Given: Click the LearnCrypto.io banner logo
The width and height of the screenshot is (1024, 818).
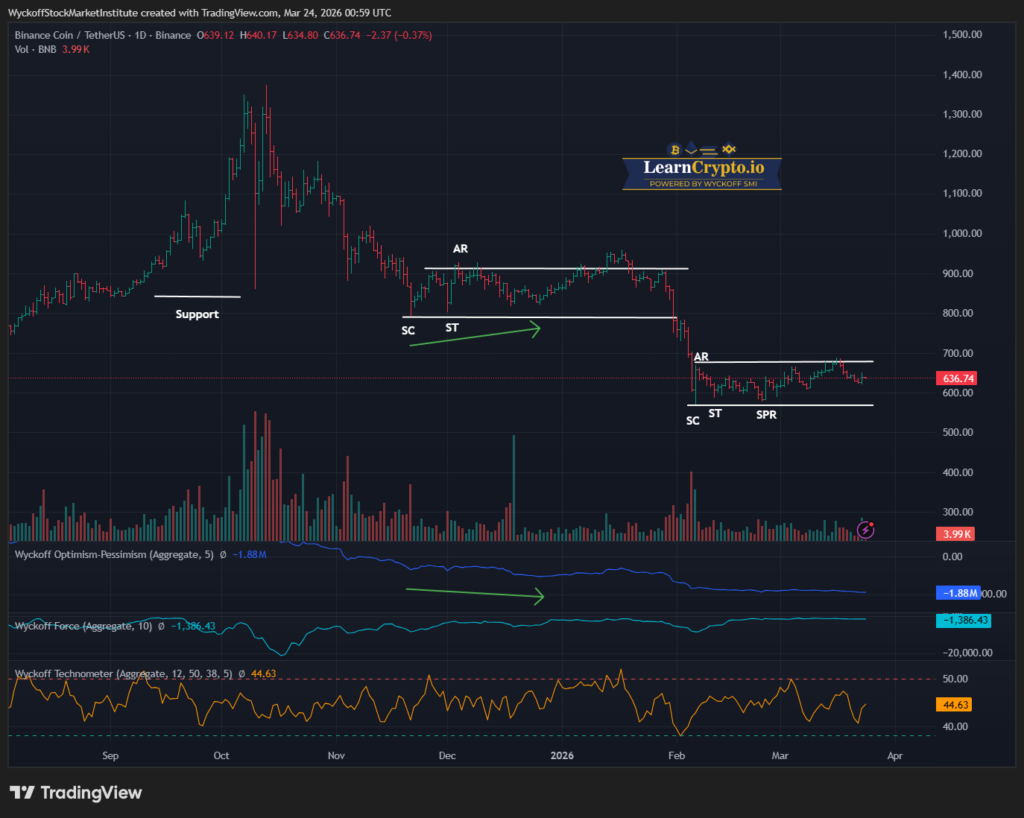Looking at the screenshot, I should point(700,170).
